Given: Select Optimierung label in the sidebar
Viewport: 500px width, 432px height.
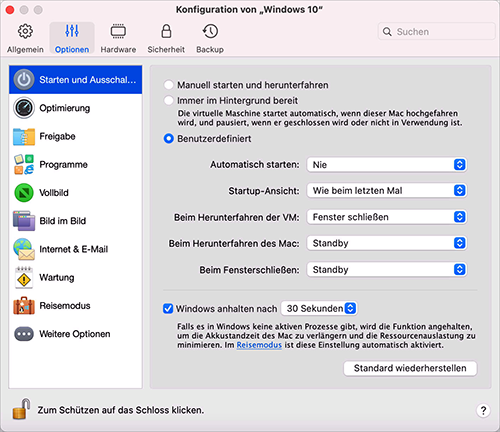Looking at the screenshot, I should coord(65,108).
